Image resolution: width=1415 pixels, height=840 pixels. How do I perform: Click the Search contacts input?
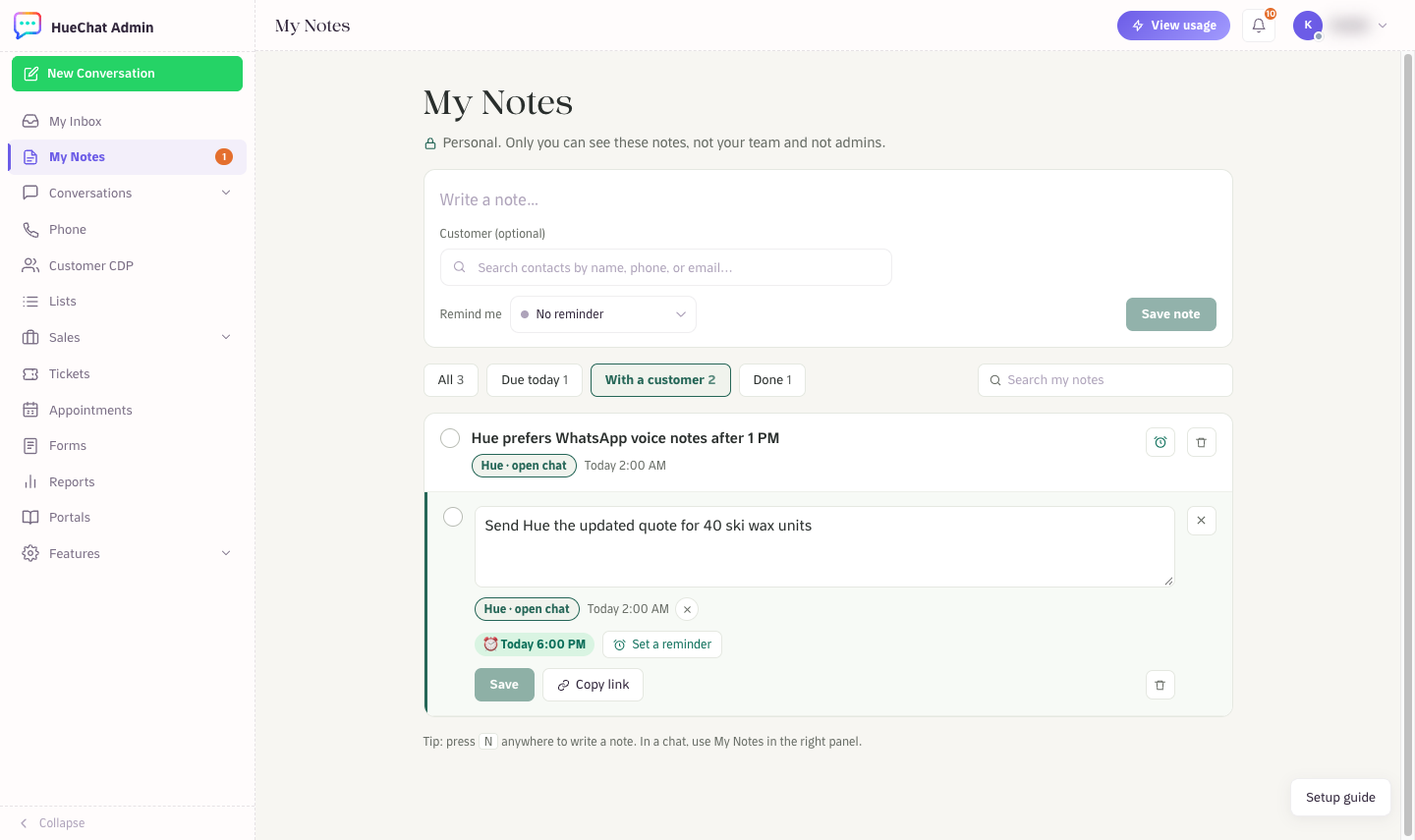click(x=665, y=267)
